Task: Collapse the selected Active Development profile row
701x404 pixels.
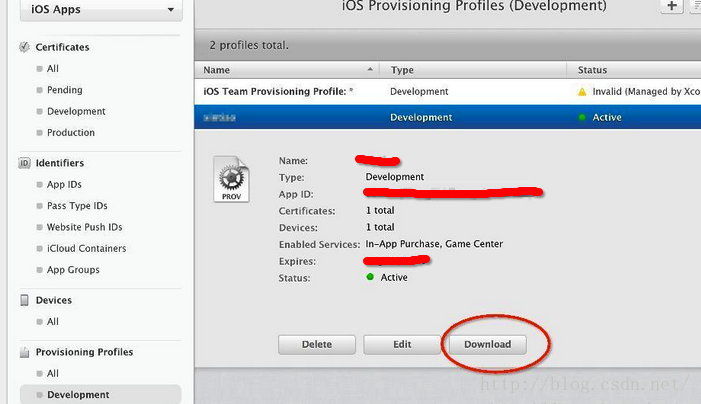Action: 448,117
